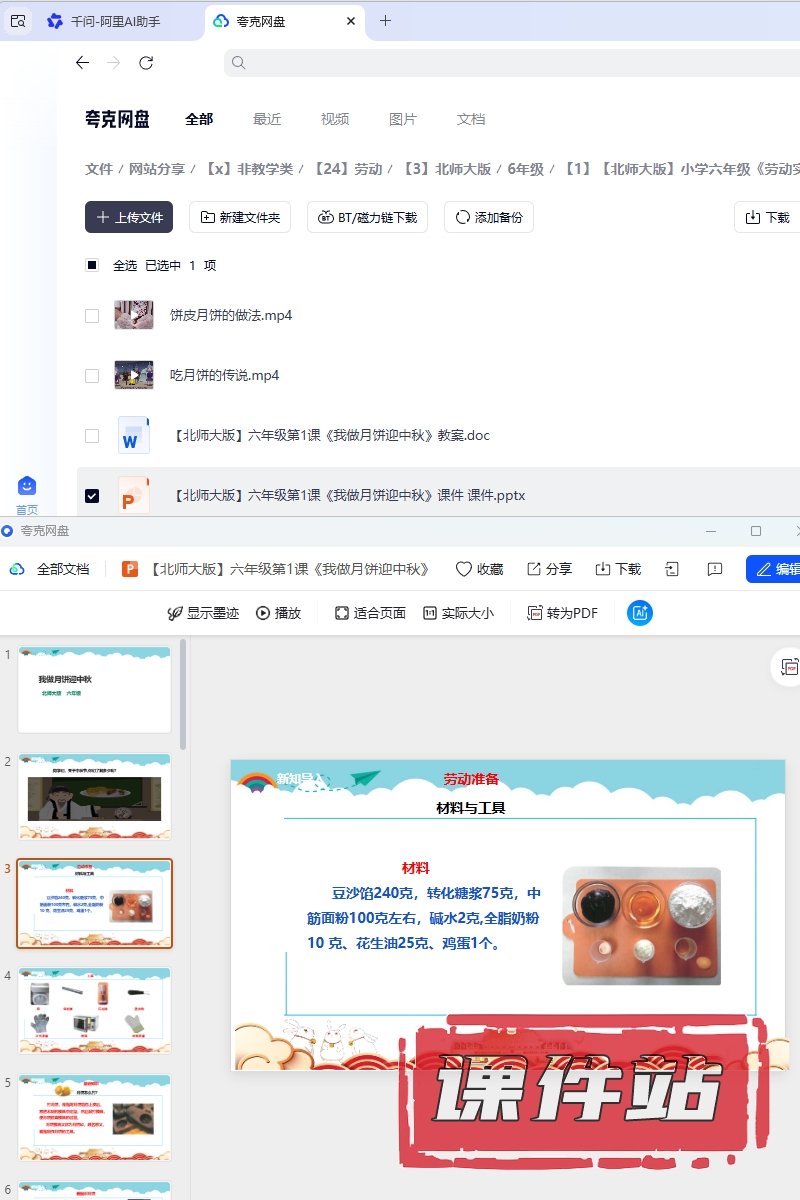Screen dimensions: 800x1200
Task: Click the feedback message icon beside 下载
Action: point(714,569)
